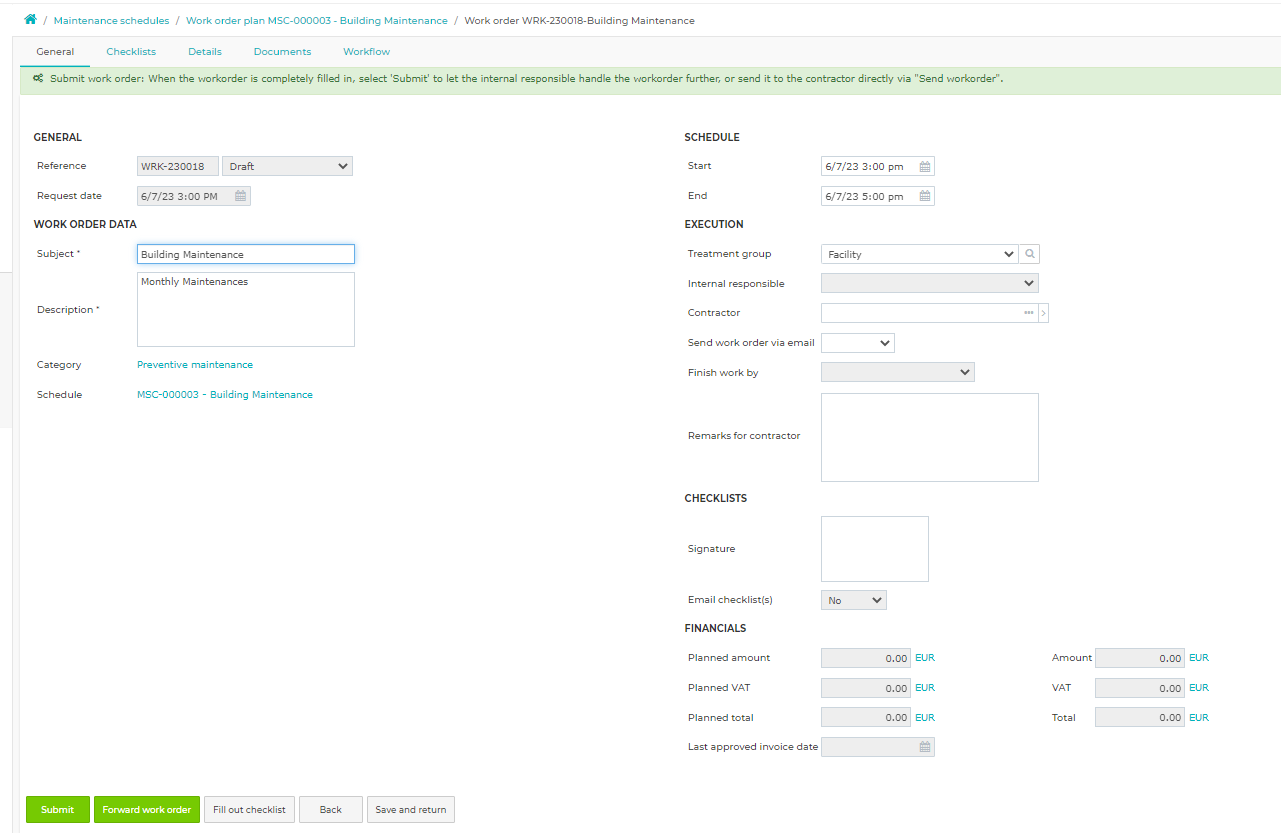Open the Preventive maintenance category link
Image resolution: width=1281 pixels, height=833 pixels.
pyautogui.click(x=195, y=365)
